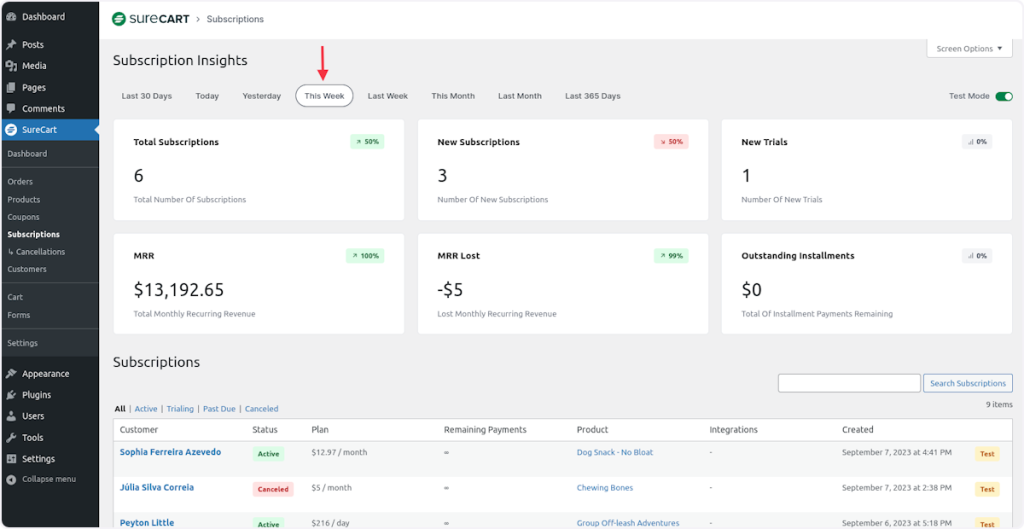1024x529 pixels.
Task: Open the Chewing Bones product link
Action: (x=605, y=488)
